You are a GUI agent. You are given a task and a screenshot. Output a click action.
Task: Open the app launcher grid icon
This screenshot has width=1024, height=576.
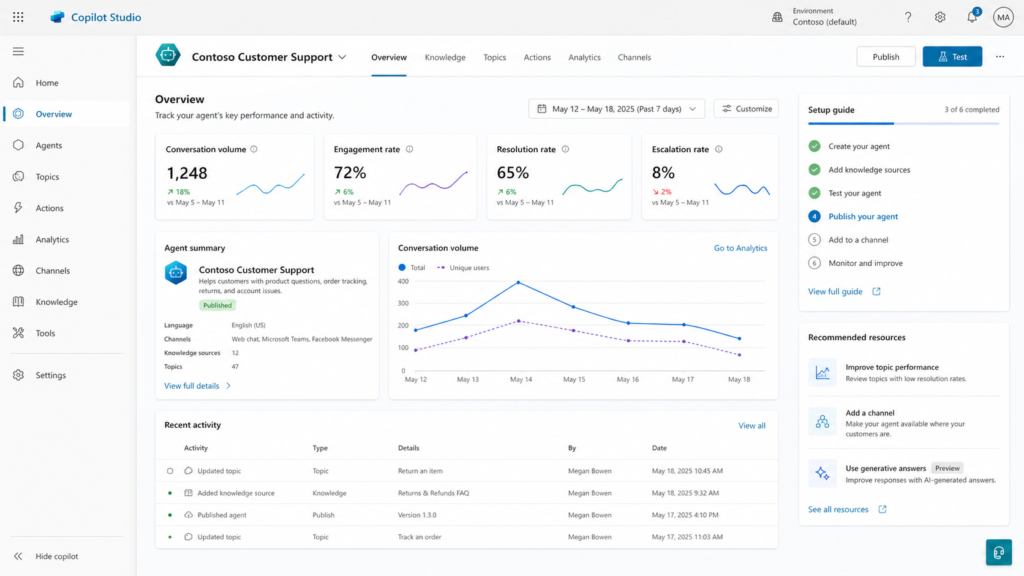click(x=18, y=18)
